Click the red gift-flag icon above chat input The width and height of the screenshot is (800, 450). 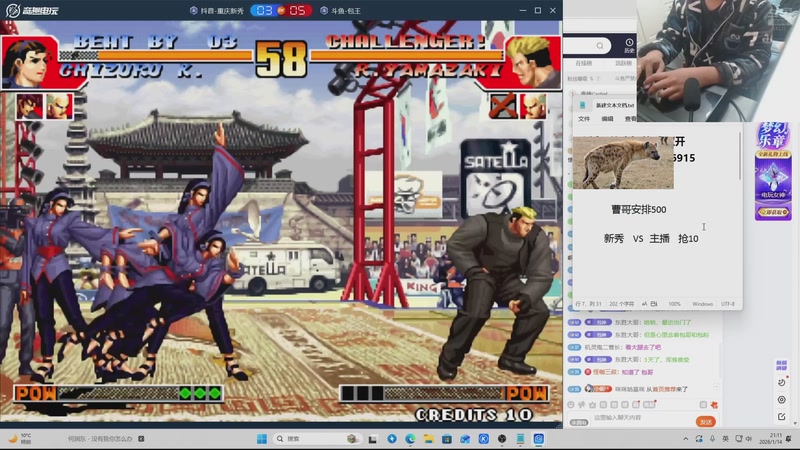(x=714, y=405)
